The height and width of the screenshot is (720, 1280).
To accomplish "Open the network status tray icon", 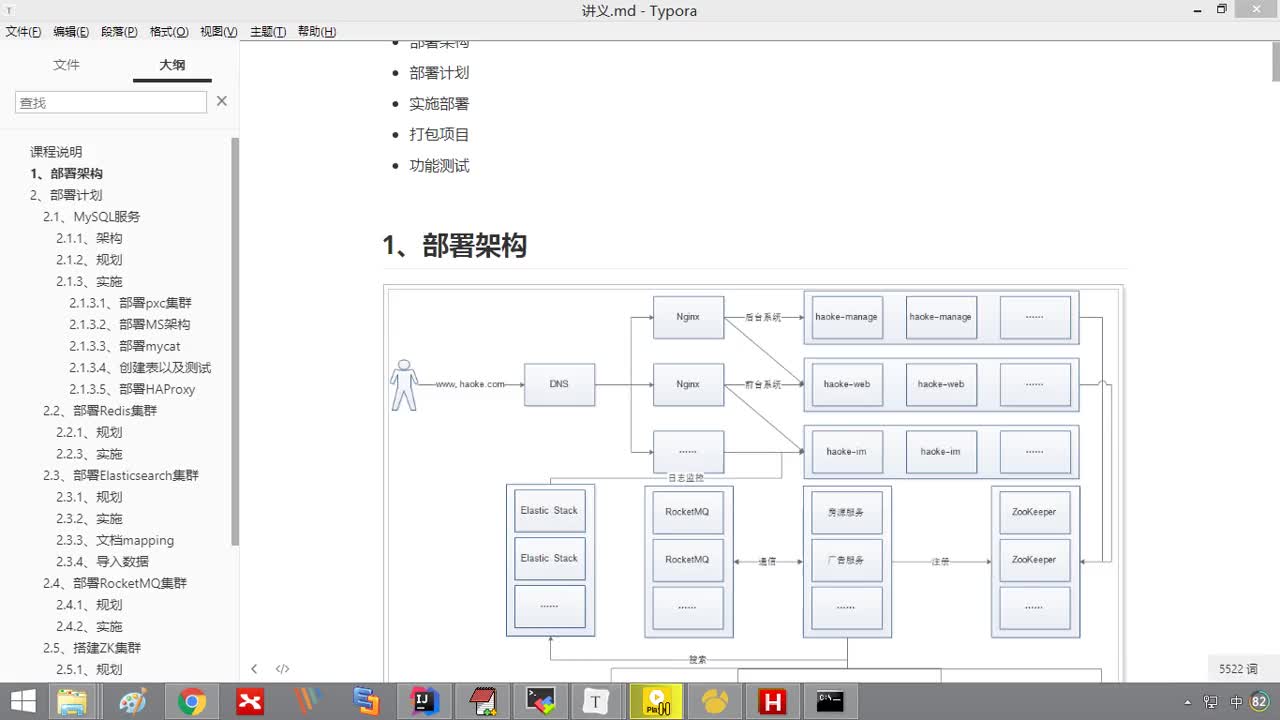I will 1211,702.
